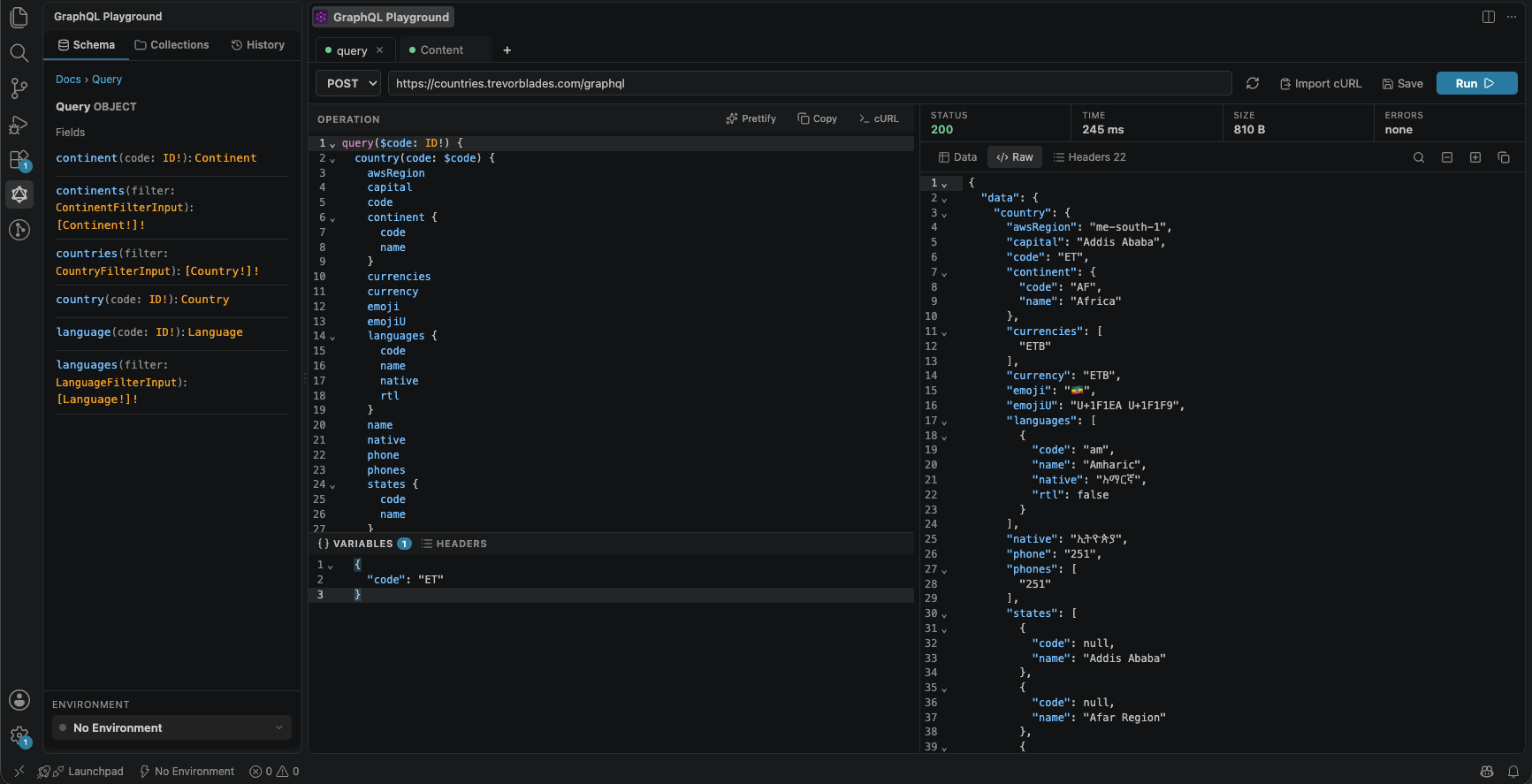
Task: Click the Copilot icon in status bar
Action: (1487, 772)
